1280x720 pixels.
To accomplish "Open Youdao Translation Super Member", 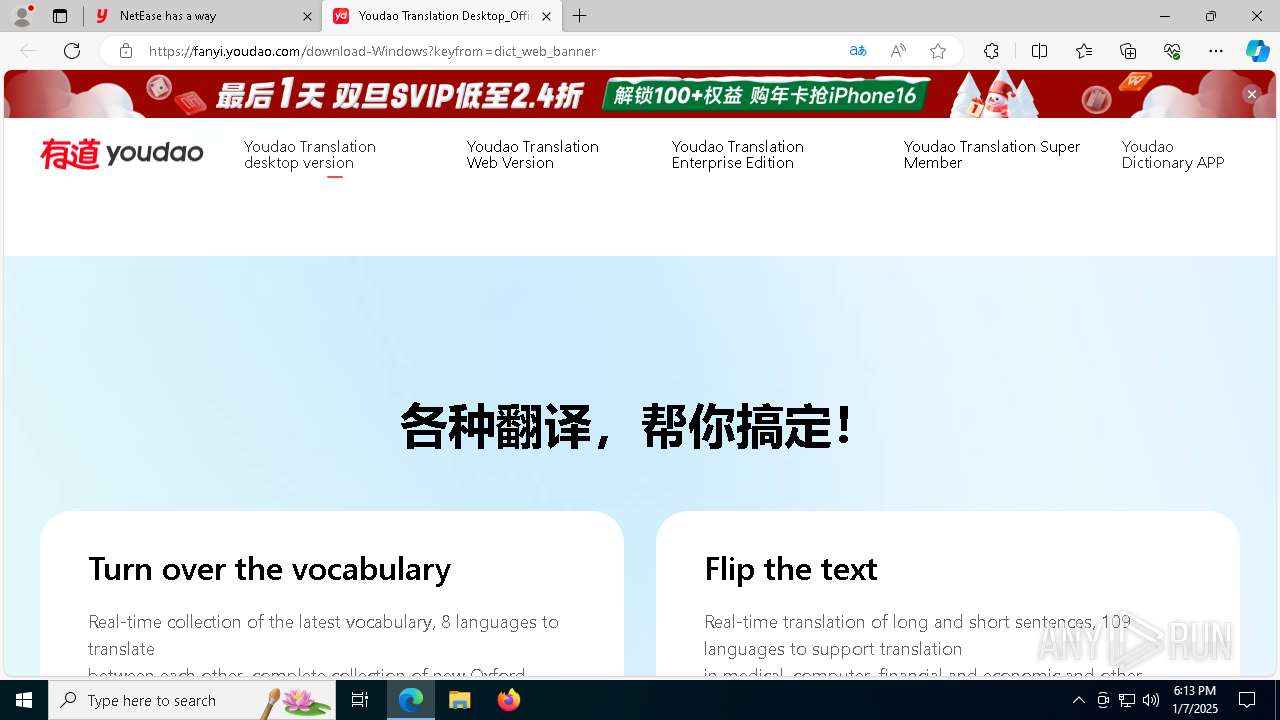I will coord(992,155).
